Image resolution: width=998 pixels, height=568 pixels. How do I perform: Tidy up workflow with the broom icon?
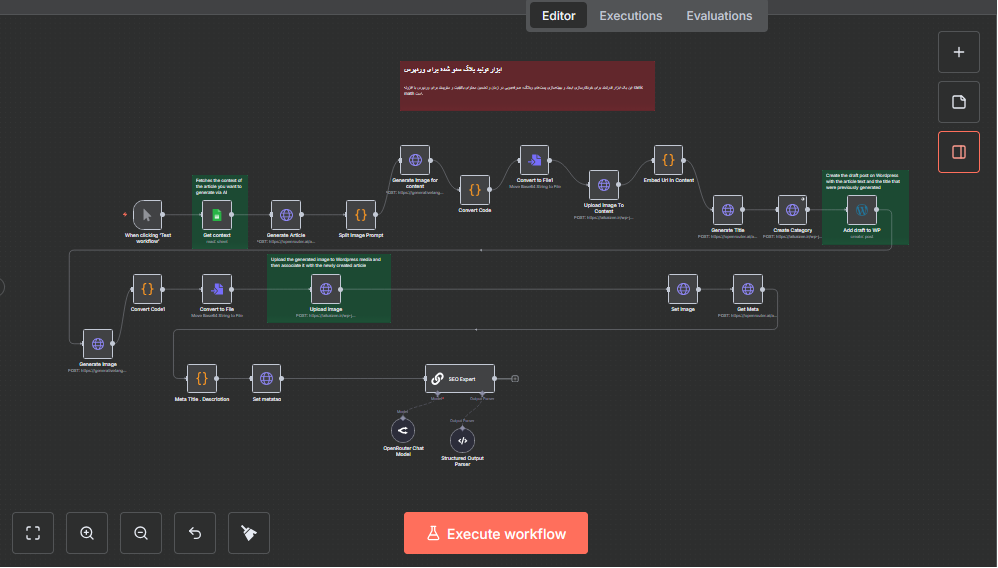click(249, 533)
